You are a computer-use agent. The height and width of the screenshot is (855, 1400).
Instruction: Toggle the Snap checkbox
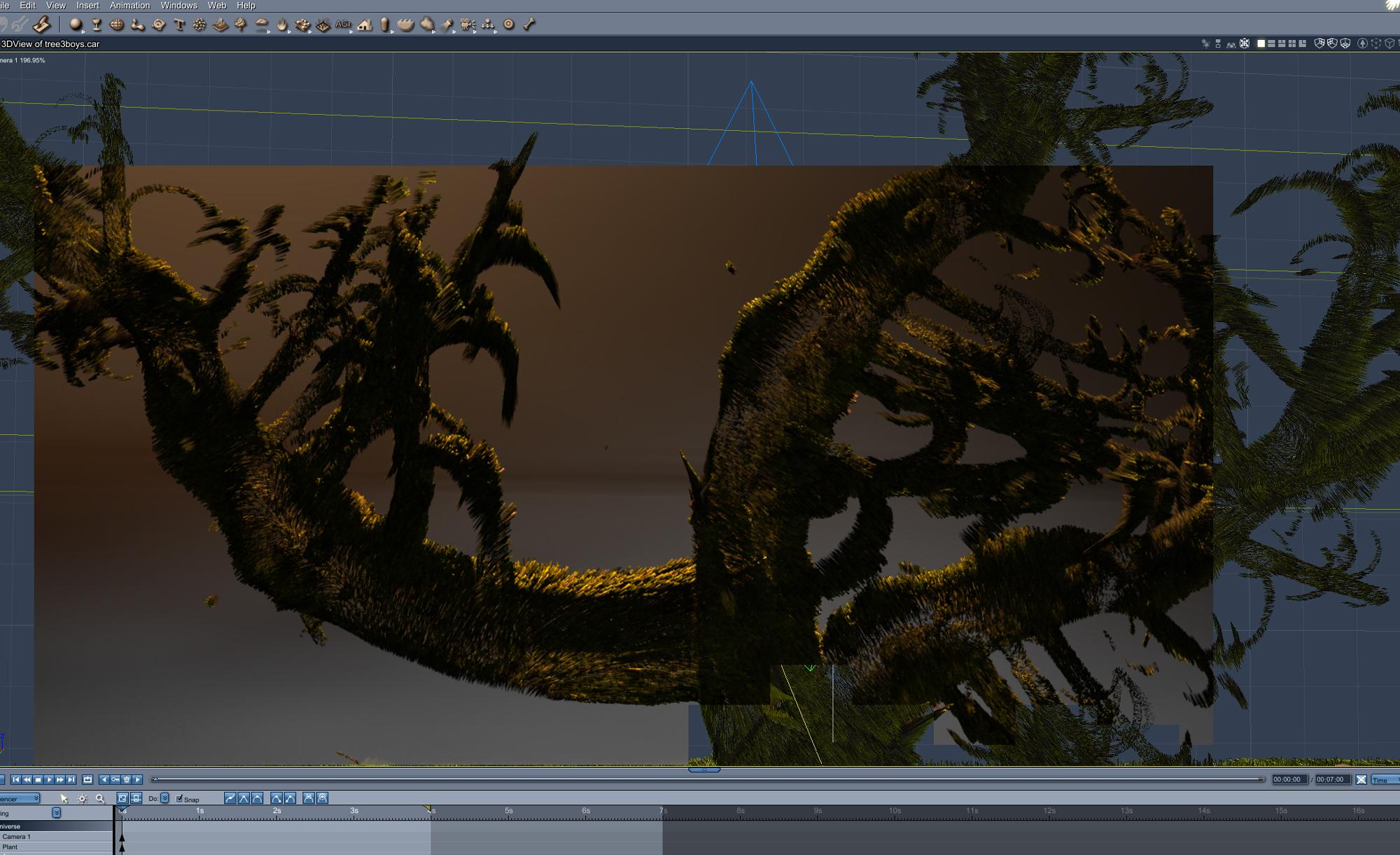(179, 798)
